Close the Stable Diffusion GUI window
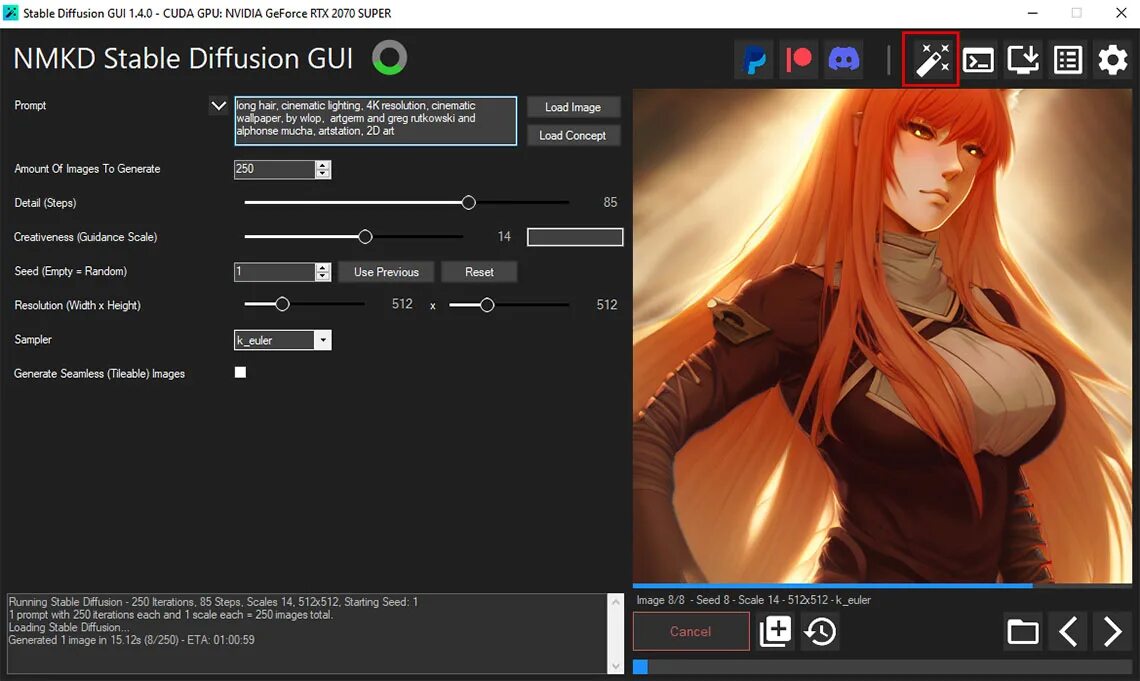The width and height of the screenshot is (1140, 681). coord(1121,13)
